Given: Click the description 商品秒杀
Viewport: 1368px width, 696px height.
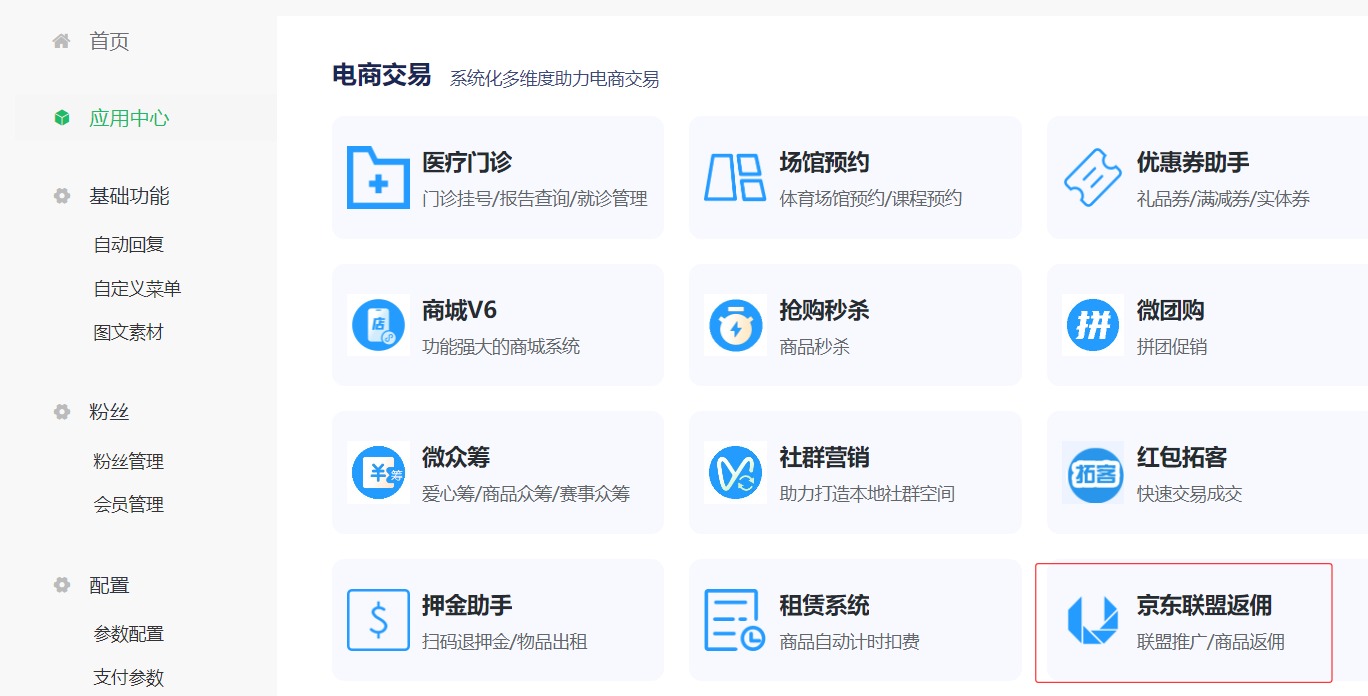Looking at the screenshot, I should click(814, 347).
